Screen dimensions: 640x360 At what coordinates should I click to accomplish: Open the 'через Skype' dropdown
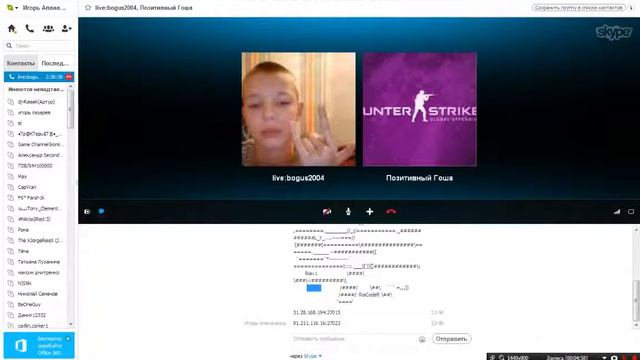(x=306, y=356)
